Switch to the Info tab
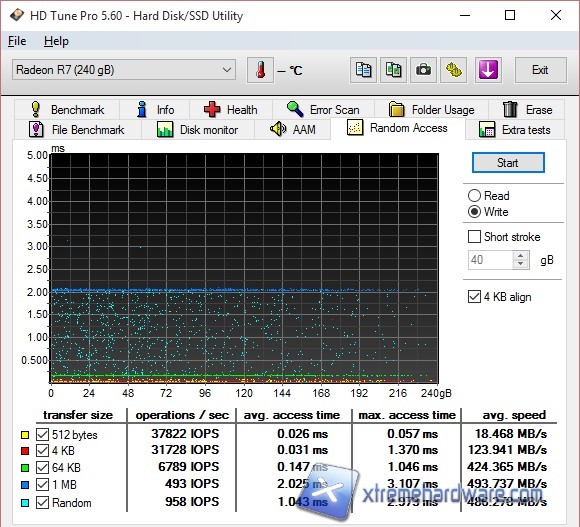 pyautogui.click(x=155, y=110)
